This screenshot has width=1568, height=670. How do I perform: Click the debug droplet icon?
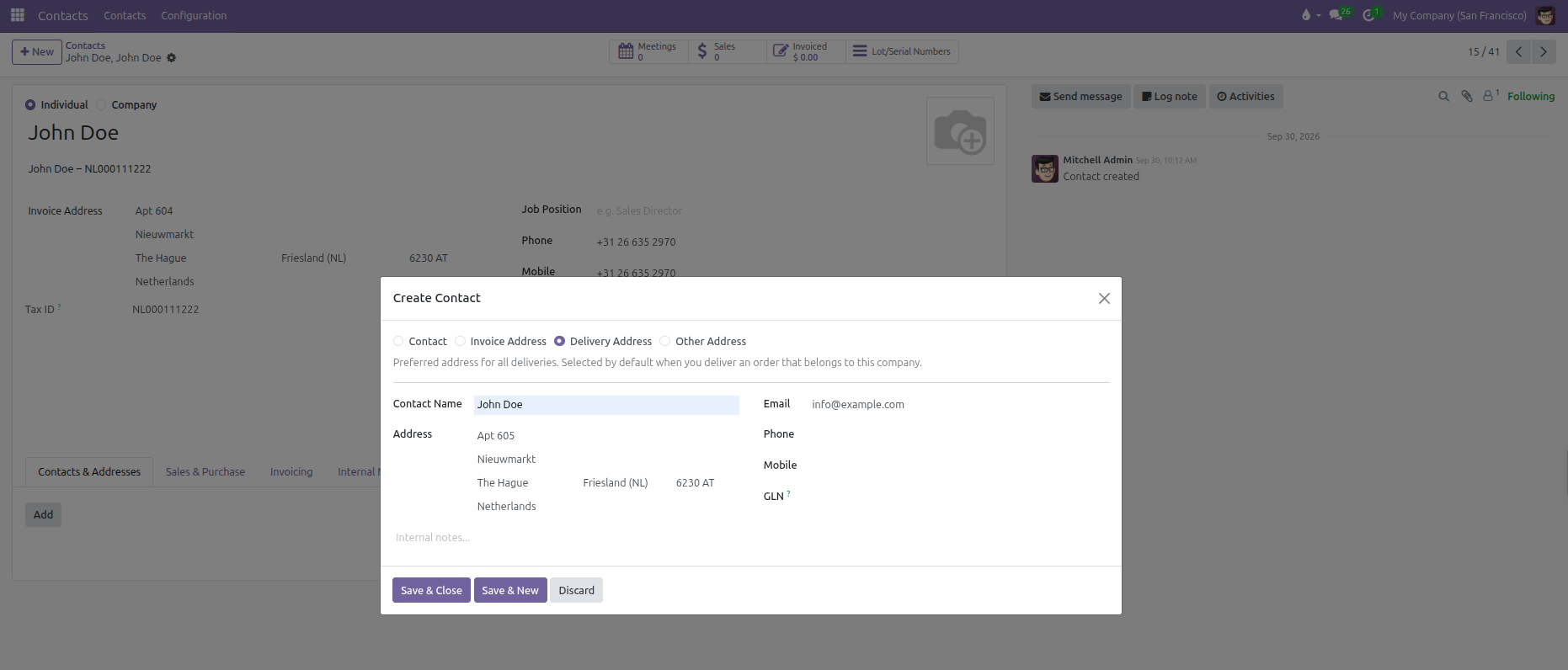pyautogui.click(x=1306, y=15)
